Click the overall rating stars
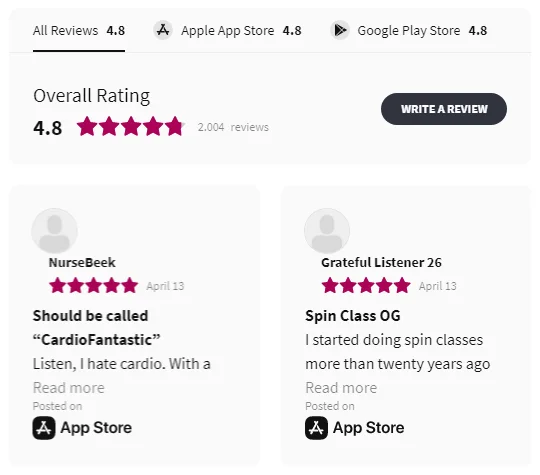The width and height of the screenshot is (540, 475). point(131,126)
